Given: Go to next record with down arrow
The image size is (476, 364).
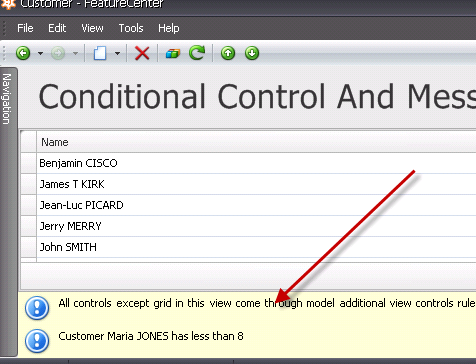Looking at the screenshot, I should [252, 53].
